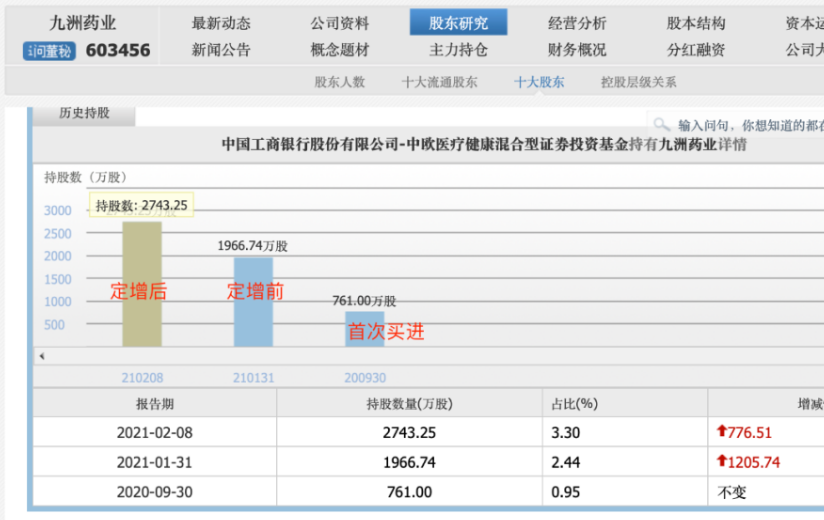The width and height of the screenshot is (824, 520).
Task: Click the 持股数: 2743.25 tooltip
Action: tap(141, 205)
